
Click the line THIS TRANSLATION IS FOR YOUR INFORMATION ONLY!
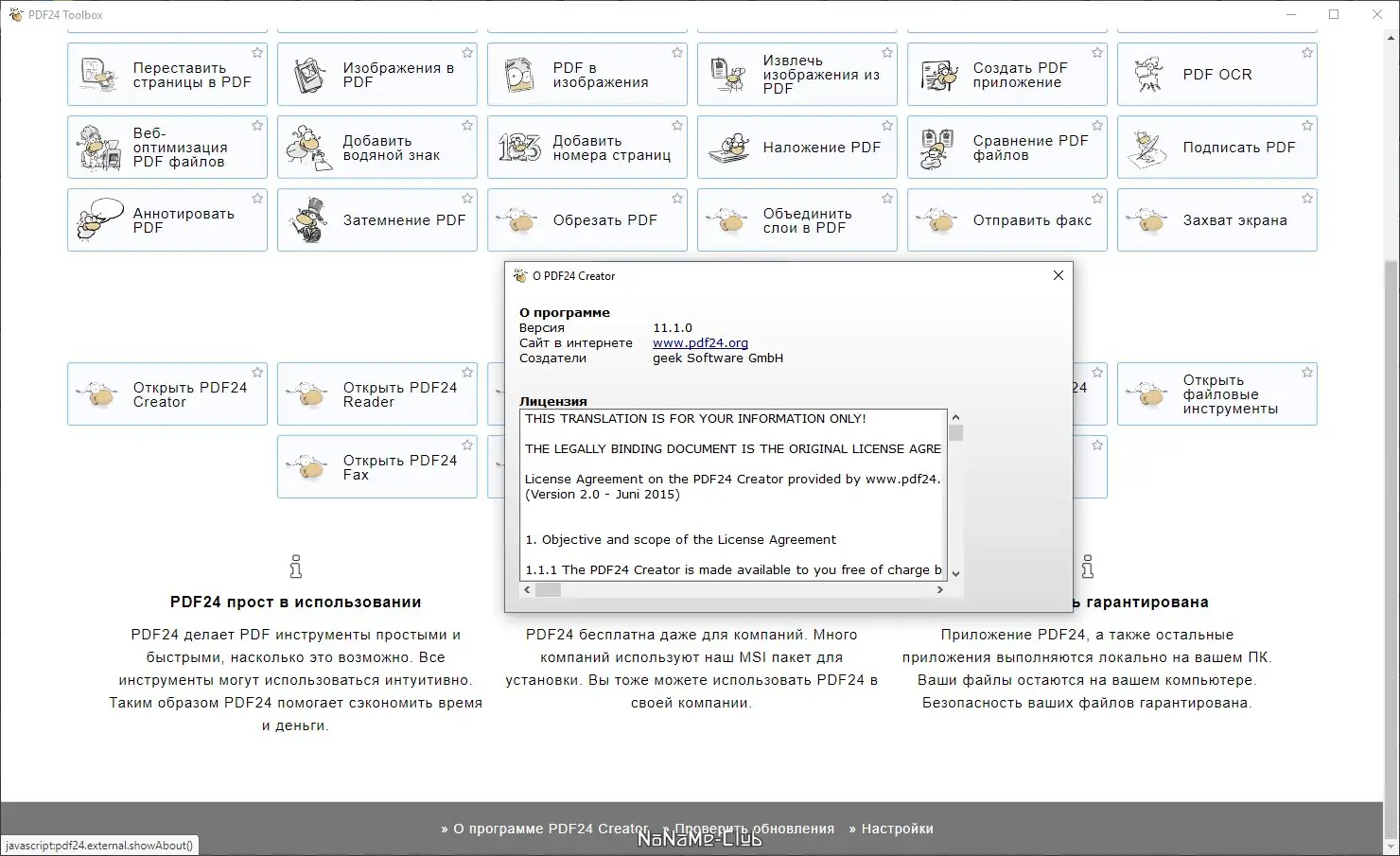click(x=695, y=418)
